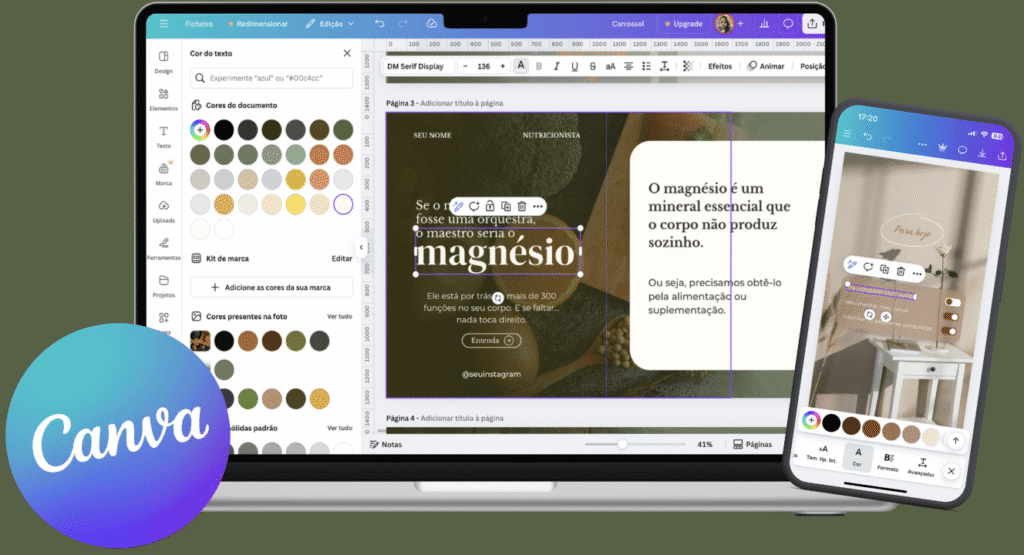1024x555 pixels.
Task: Open the hamburger main menu on laptop
Action: [x=163, y=24]
